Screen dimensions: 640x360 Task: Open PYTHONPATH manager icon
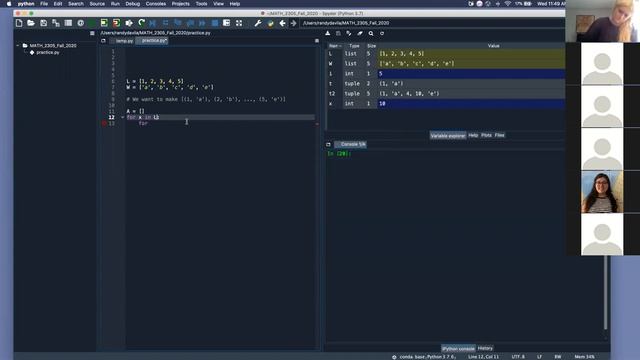pyautogui.click(x=270, y=23)
